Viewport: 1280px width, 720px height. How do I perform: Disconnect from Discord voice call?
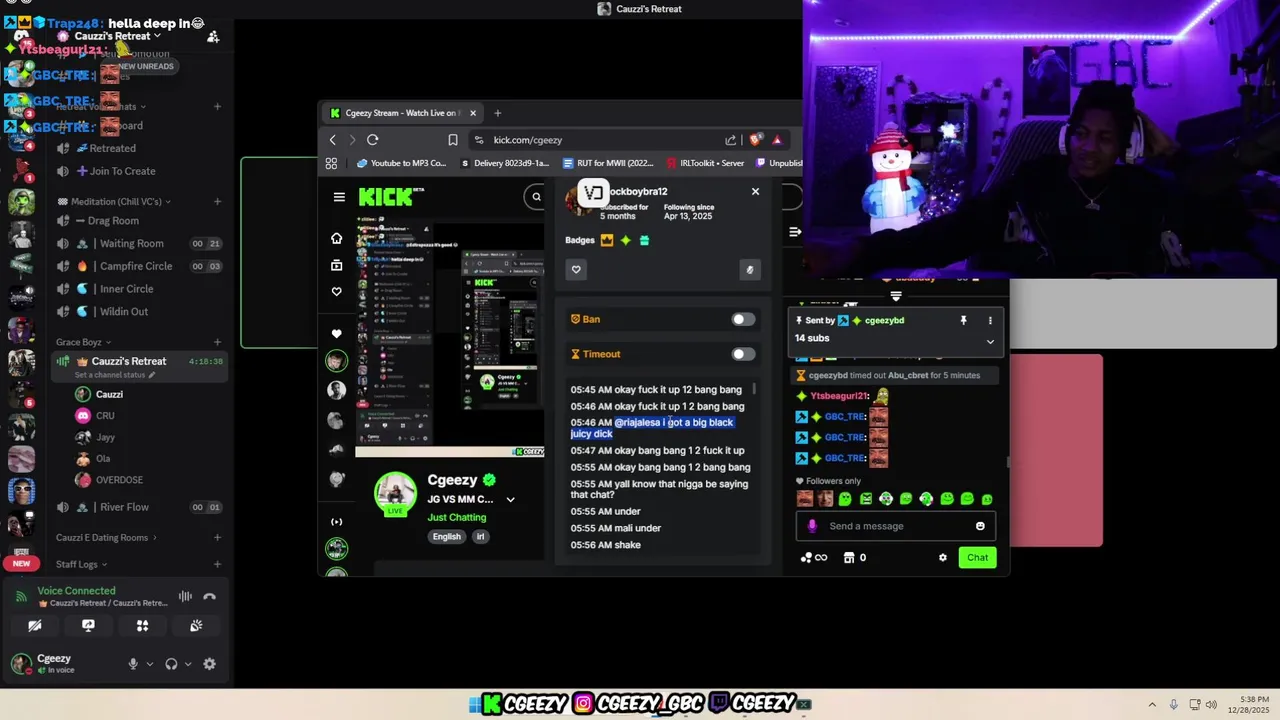209,597
